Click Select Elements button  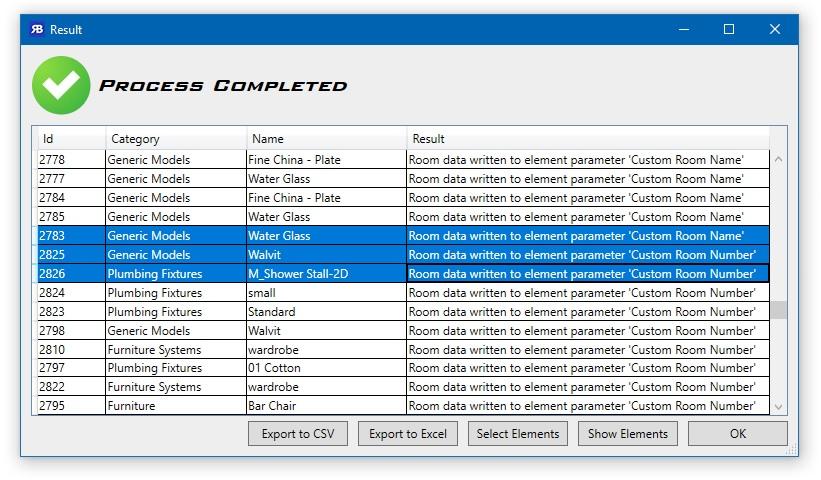pos(518,433)
